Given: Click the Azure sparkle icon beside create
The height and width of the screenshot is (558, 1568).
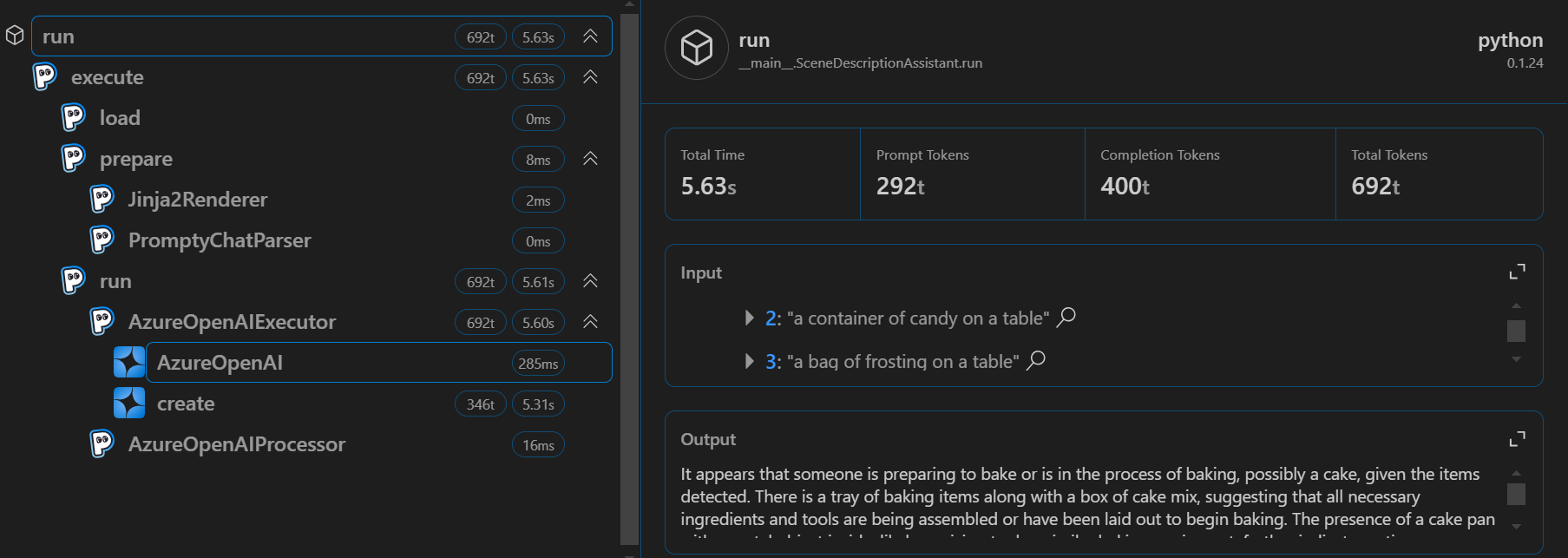Looking at the screenshot, I should tap(129, 404).
